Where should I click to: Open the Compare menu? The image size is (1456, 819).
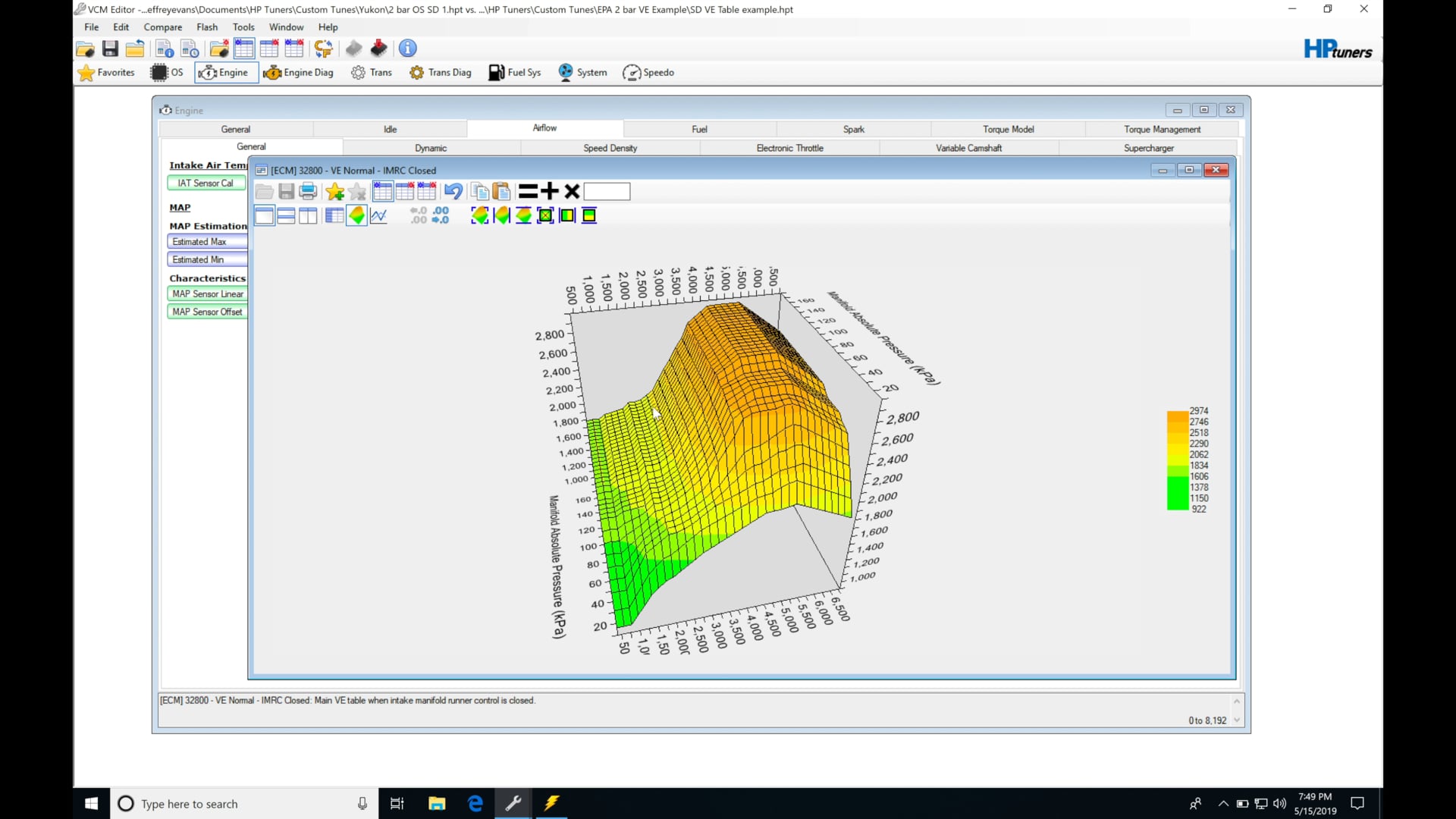coord(163,27)
